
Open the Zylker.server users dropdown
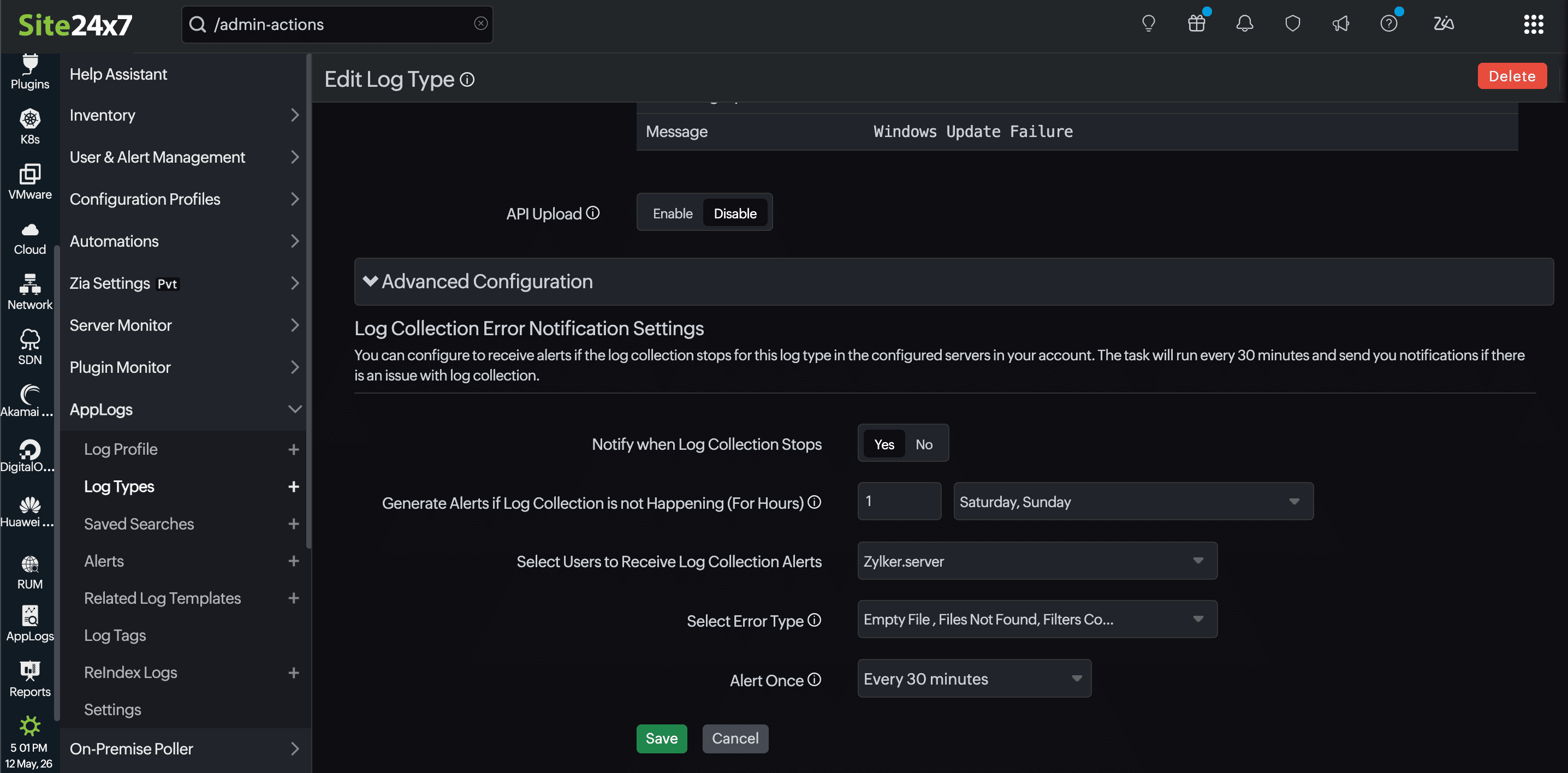coord(1037,561)
